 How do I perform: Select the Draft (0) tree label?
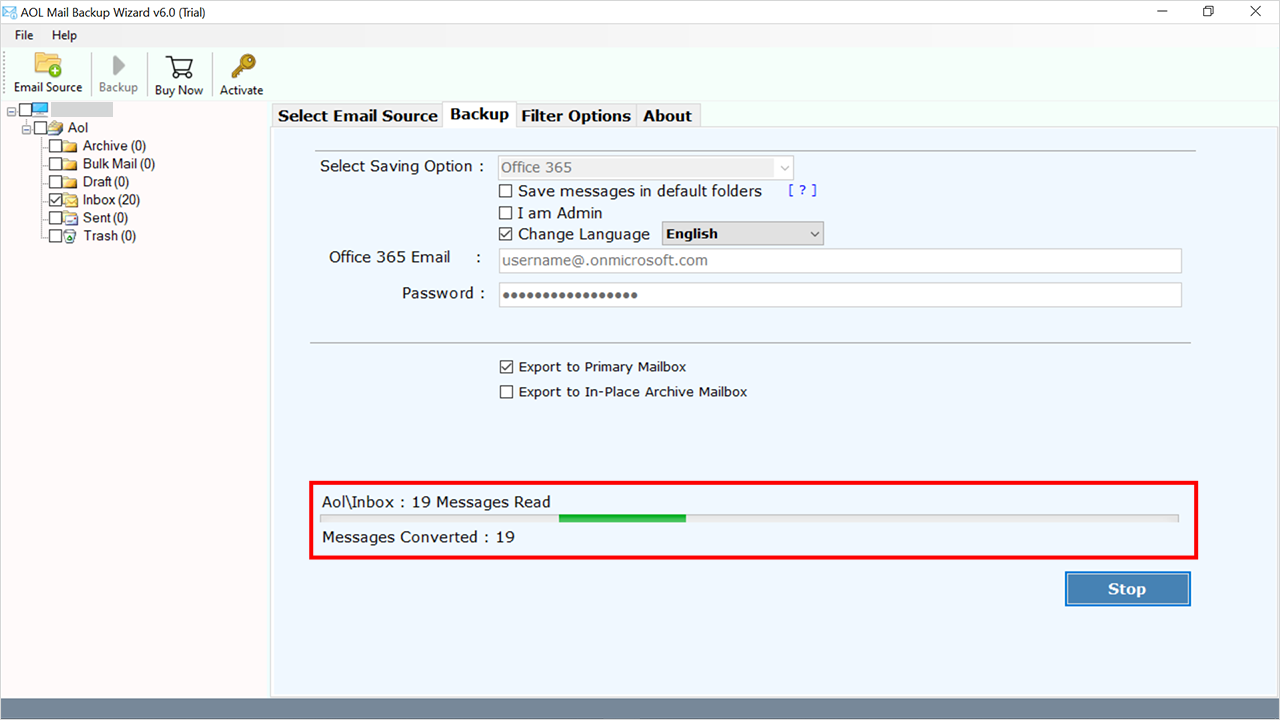(x=106, y=182)
